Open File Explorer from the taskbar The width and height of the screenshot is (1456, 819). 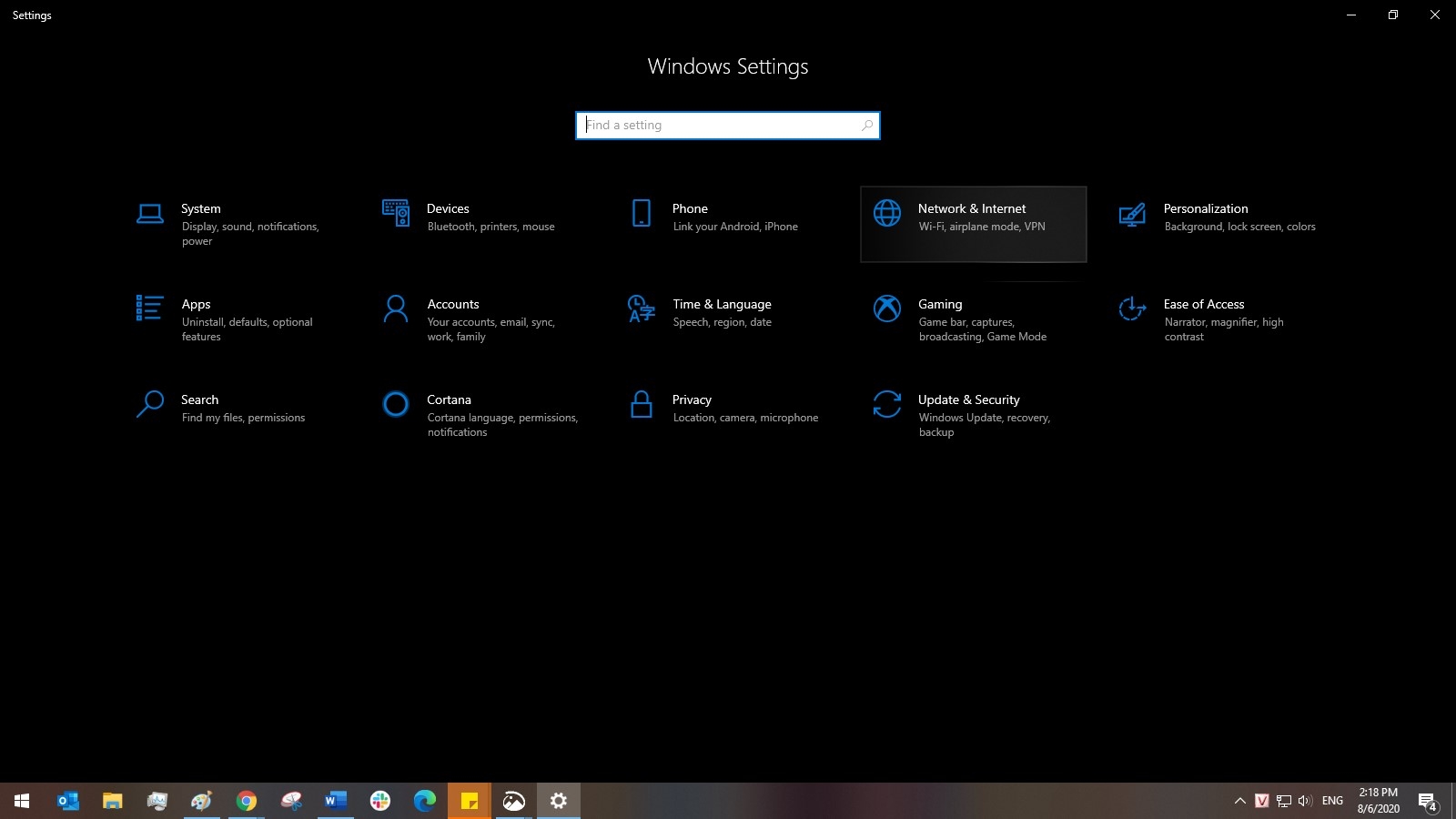[x=112, y=801]
